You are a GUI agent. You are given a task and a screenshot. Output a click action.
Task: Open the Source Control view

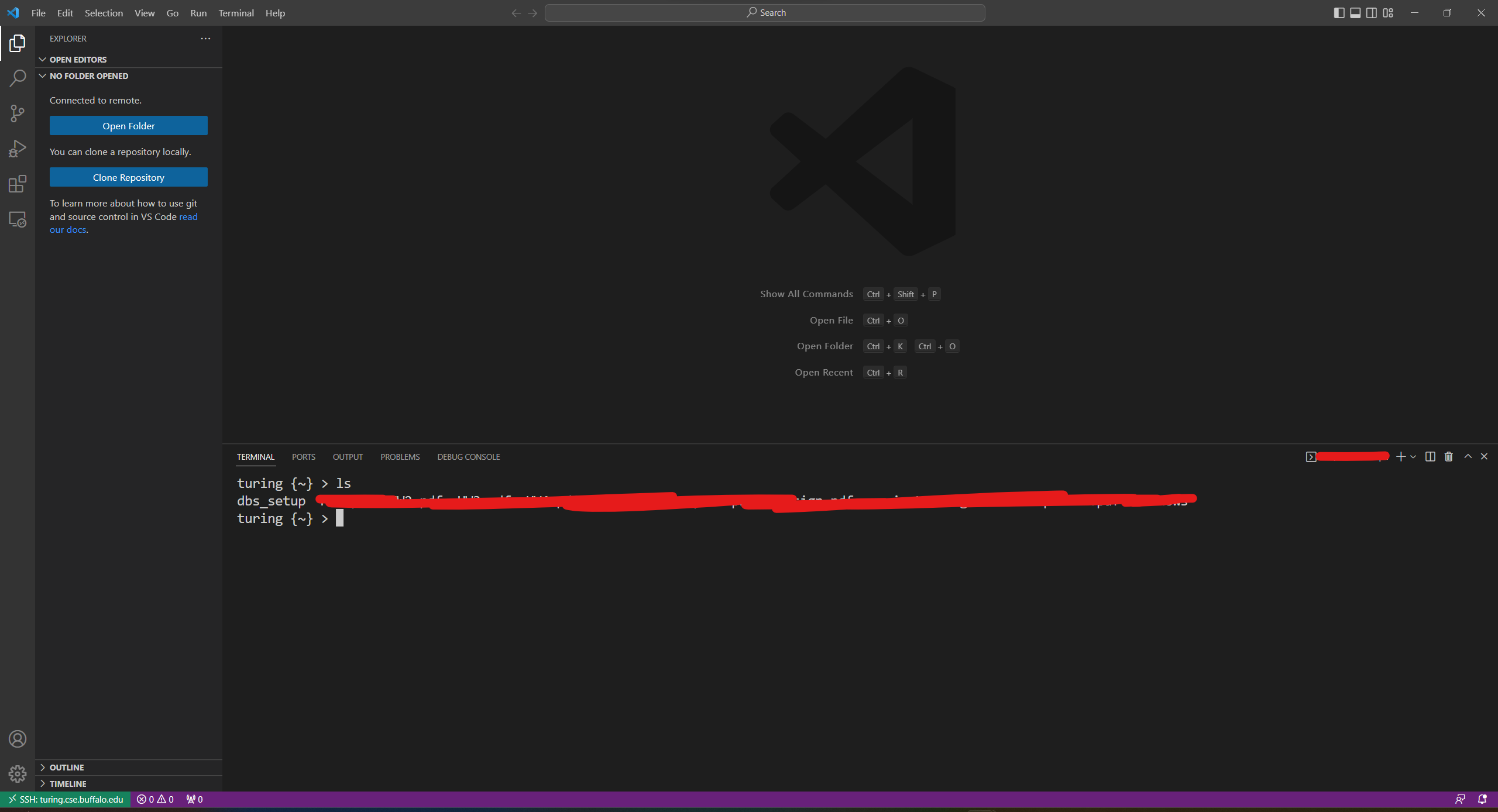click(x=18, y=113)
